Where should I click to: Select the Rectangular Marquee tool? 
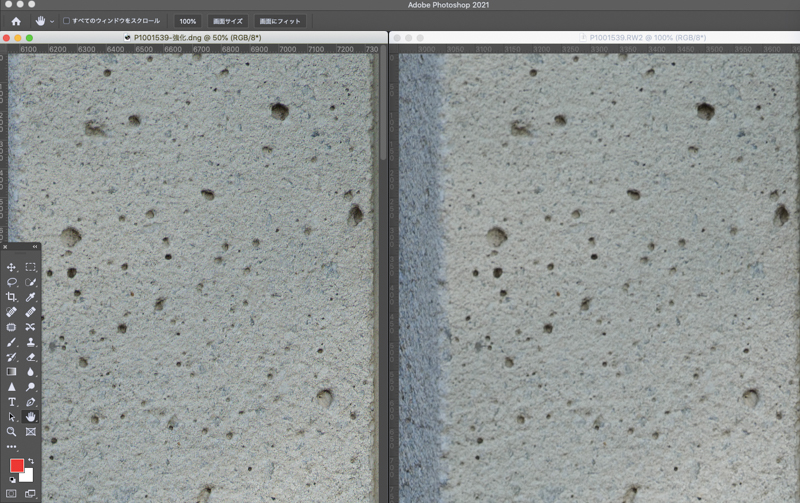pos(31,267)
